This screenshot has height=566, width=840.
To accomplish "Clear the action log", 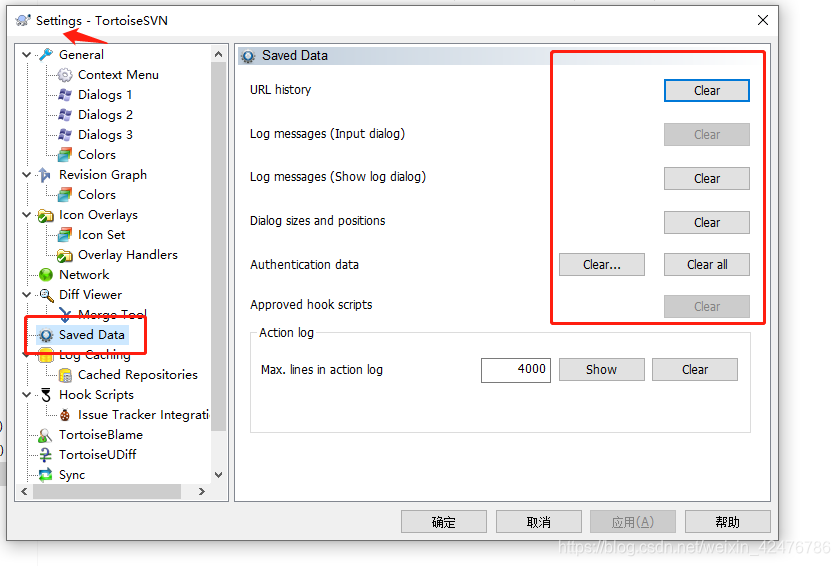I will (695, 369).
